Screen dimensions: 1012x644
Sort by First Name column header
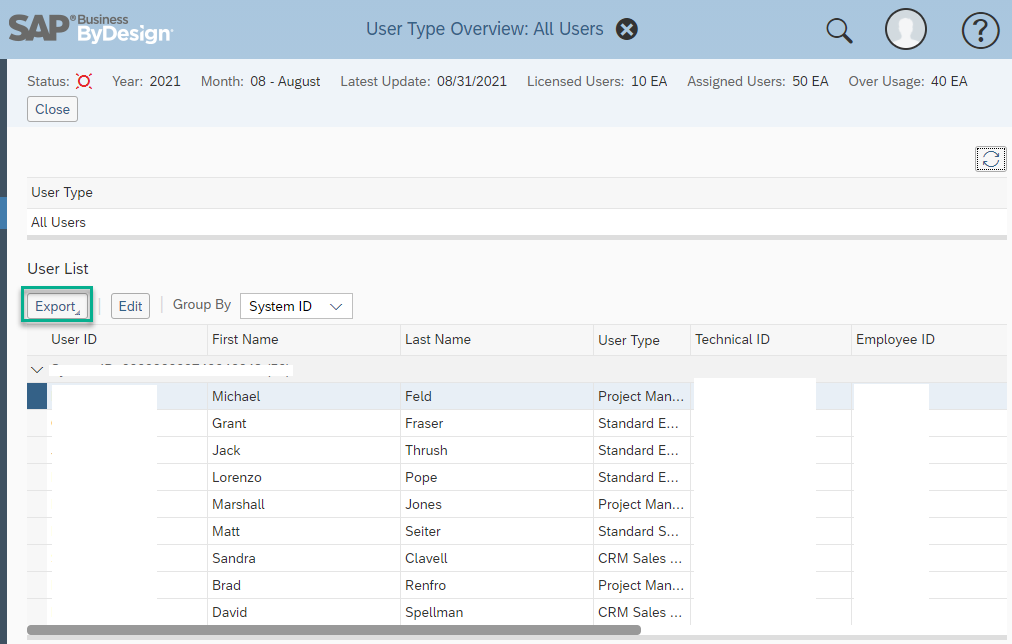245,339
